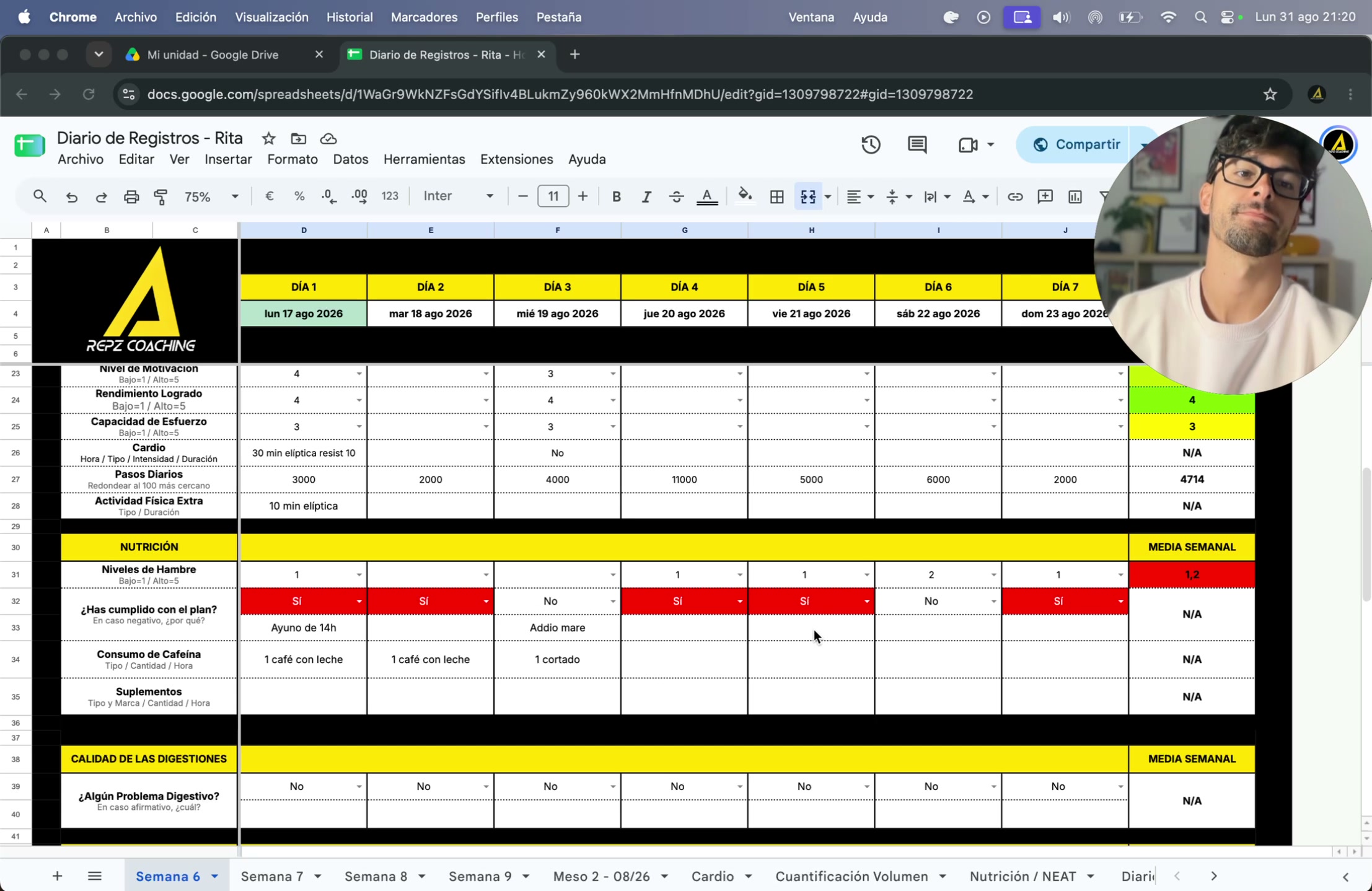Viewport: 1372px width, 891px height.
Task: Open version history
Action: [871, 144]
